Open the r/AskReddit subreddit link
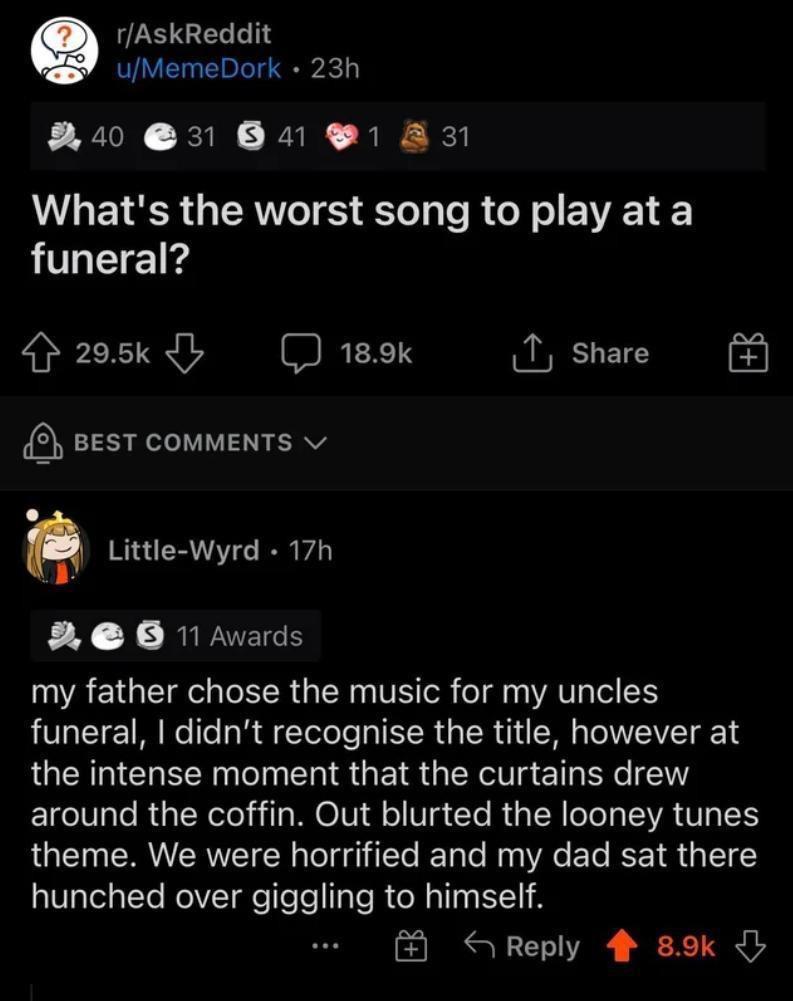The height and width of the screenshot is (1001, 793). pyautogui.click(x=193, y=34)
